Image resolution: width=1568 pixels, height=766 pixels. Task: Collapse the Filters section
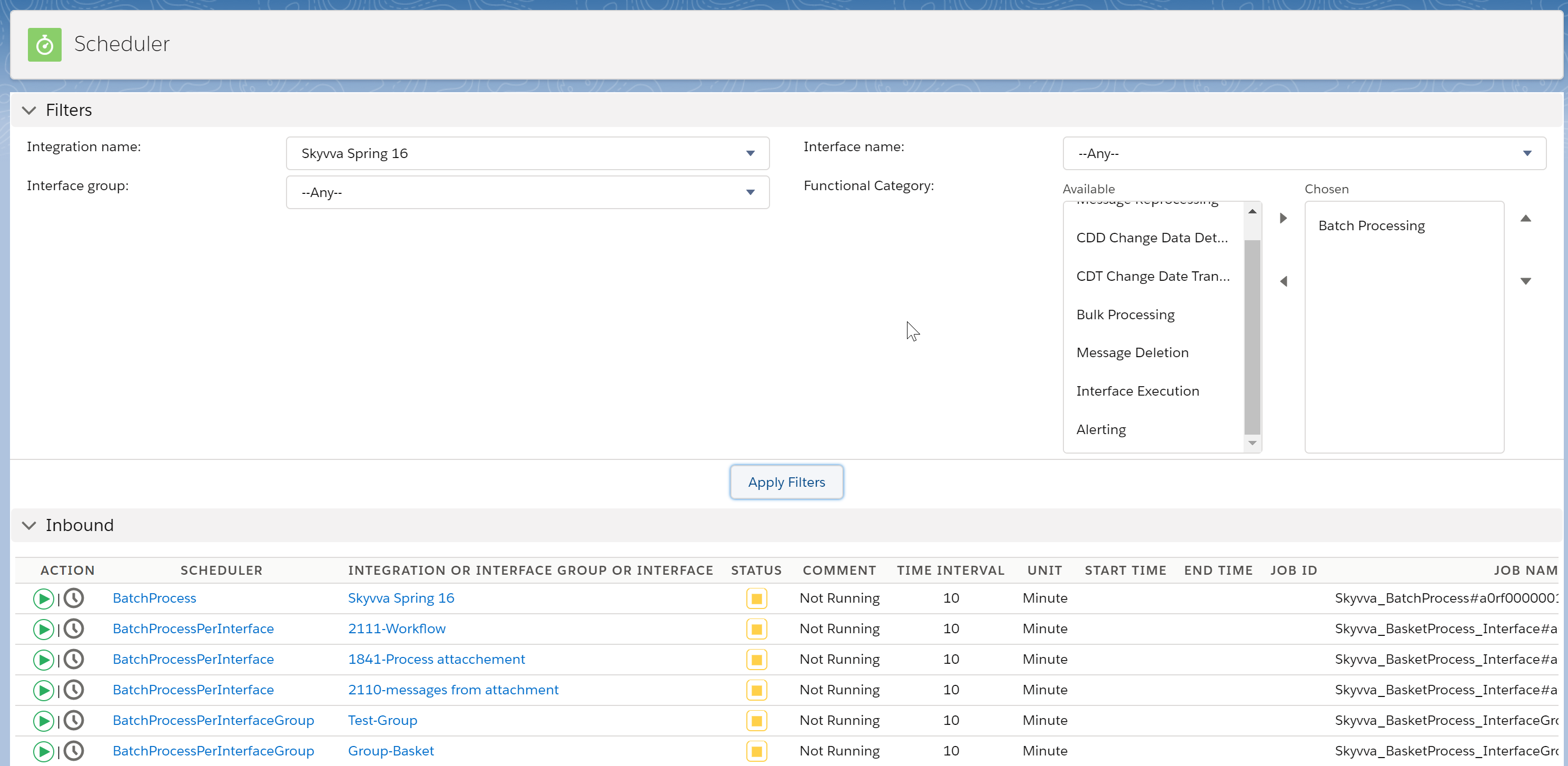pyautogui.click(x=28, y=110)
